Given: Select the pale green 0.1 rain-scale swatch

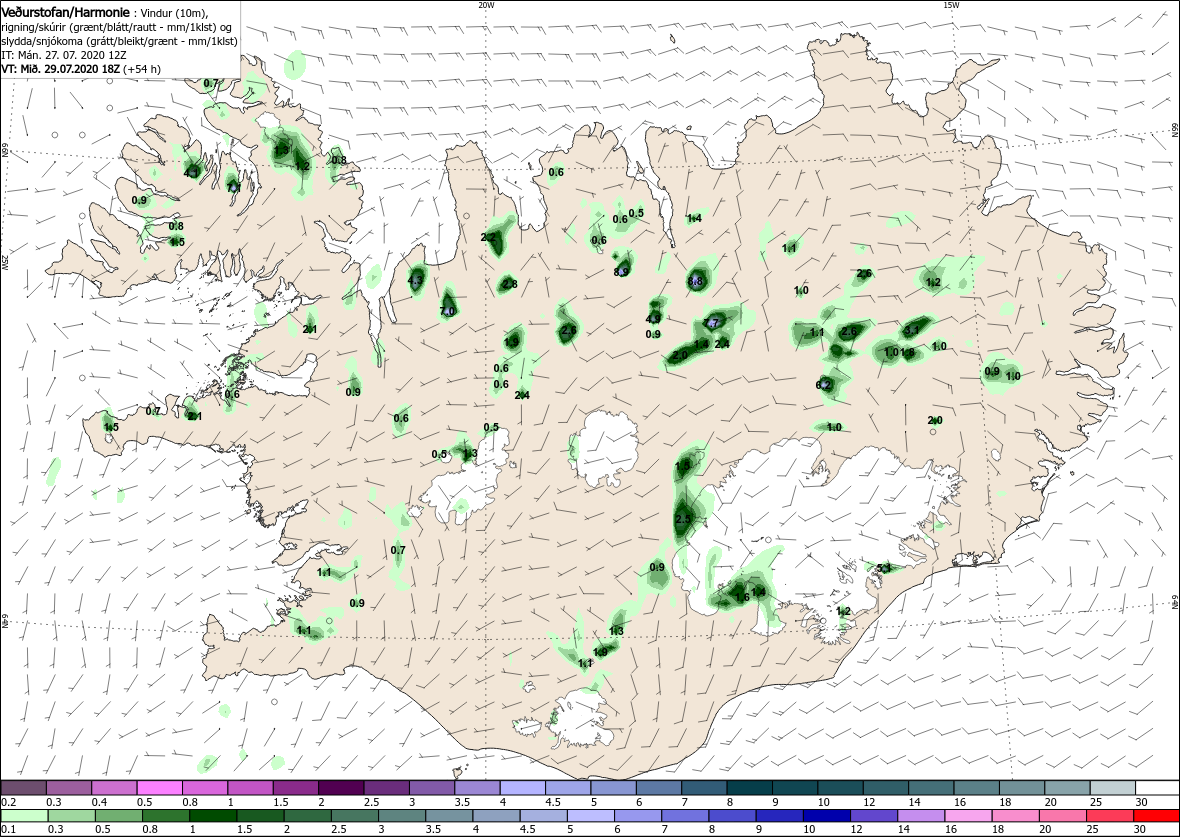Looking at the screenshot, I should 24,816.
